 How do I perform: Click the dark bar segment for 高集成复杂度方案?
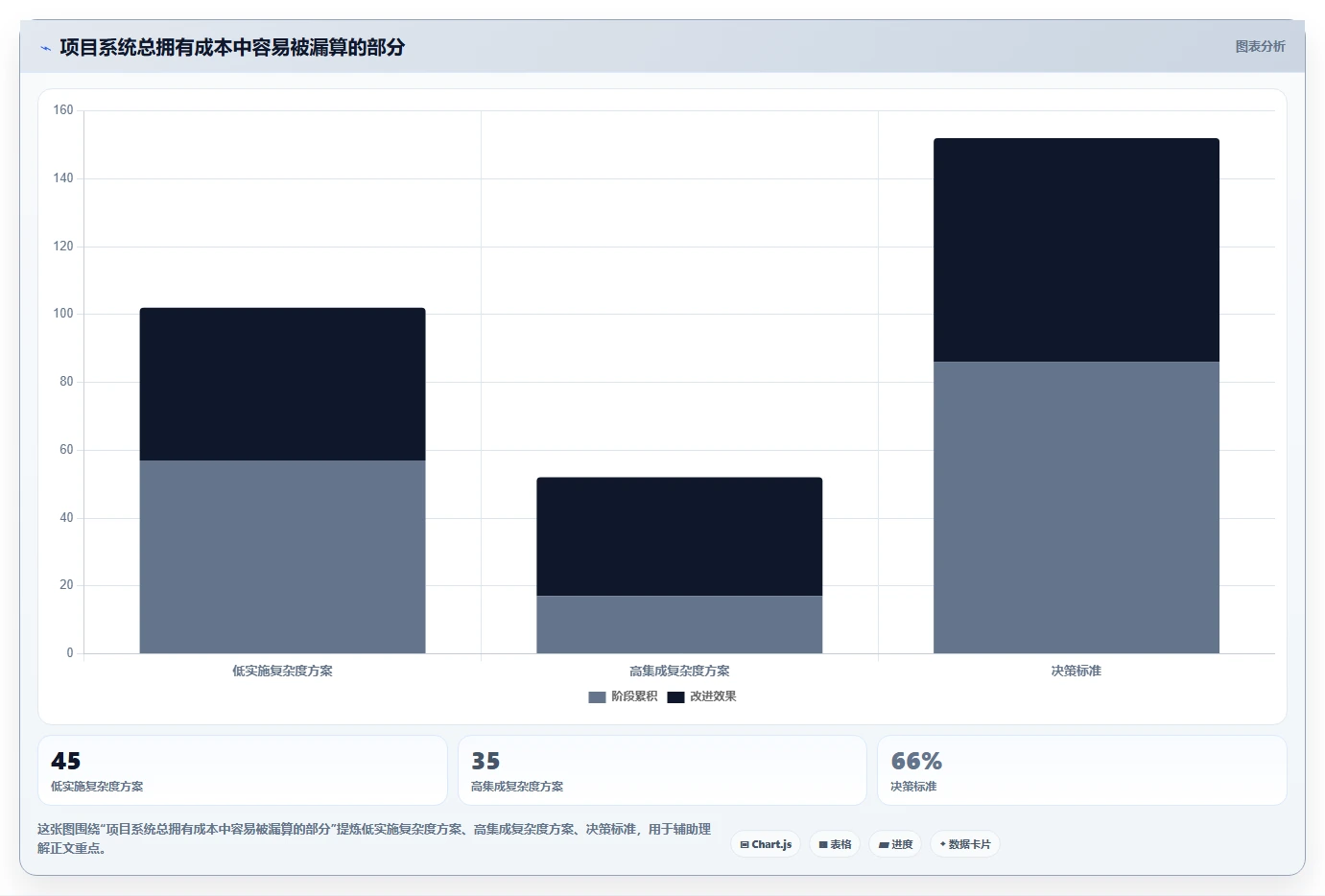[x=679, y=536]
